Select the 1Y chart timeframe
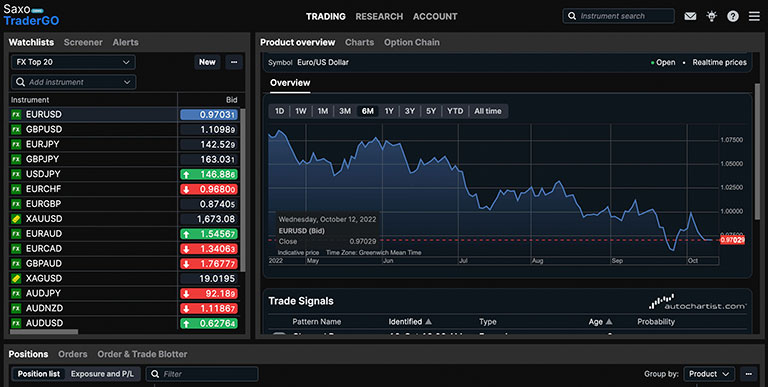The height and width of the screenshot is (387, 768). pyautogui.click(x=389, y=111)
